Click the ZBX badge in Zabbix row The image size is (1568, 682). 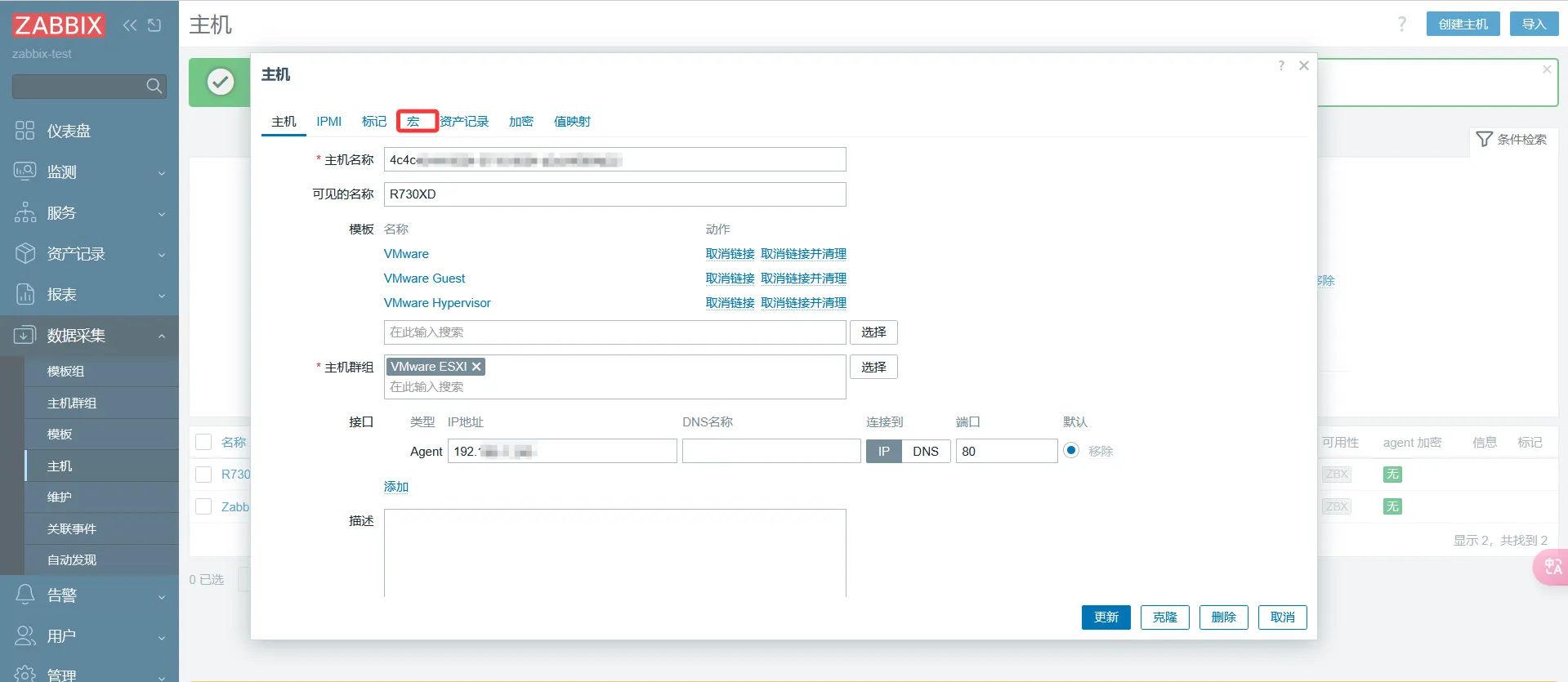[1337, 506]
